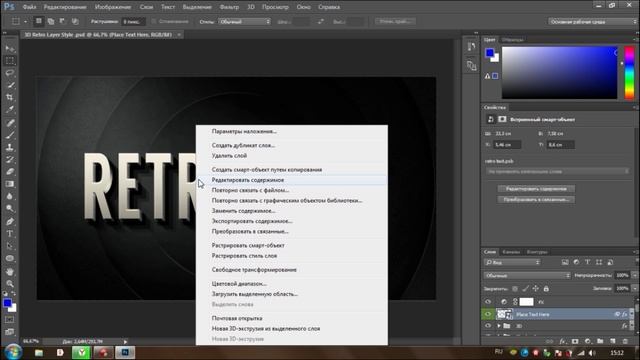Screen dimensions: 640x360
Task: Select the Gradient tool
Action: click(10, 184)
